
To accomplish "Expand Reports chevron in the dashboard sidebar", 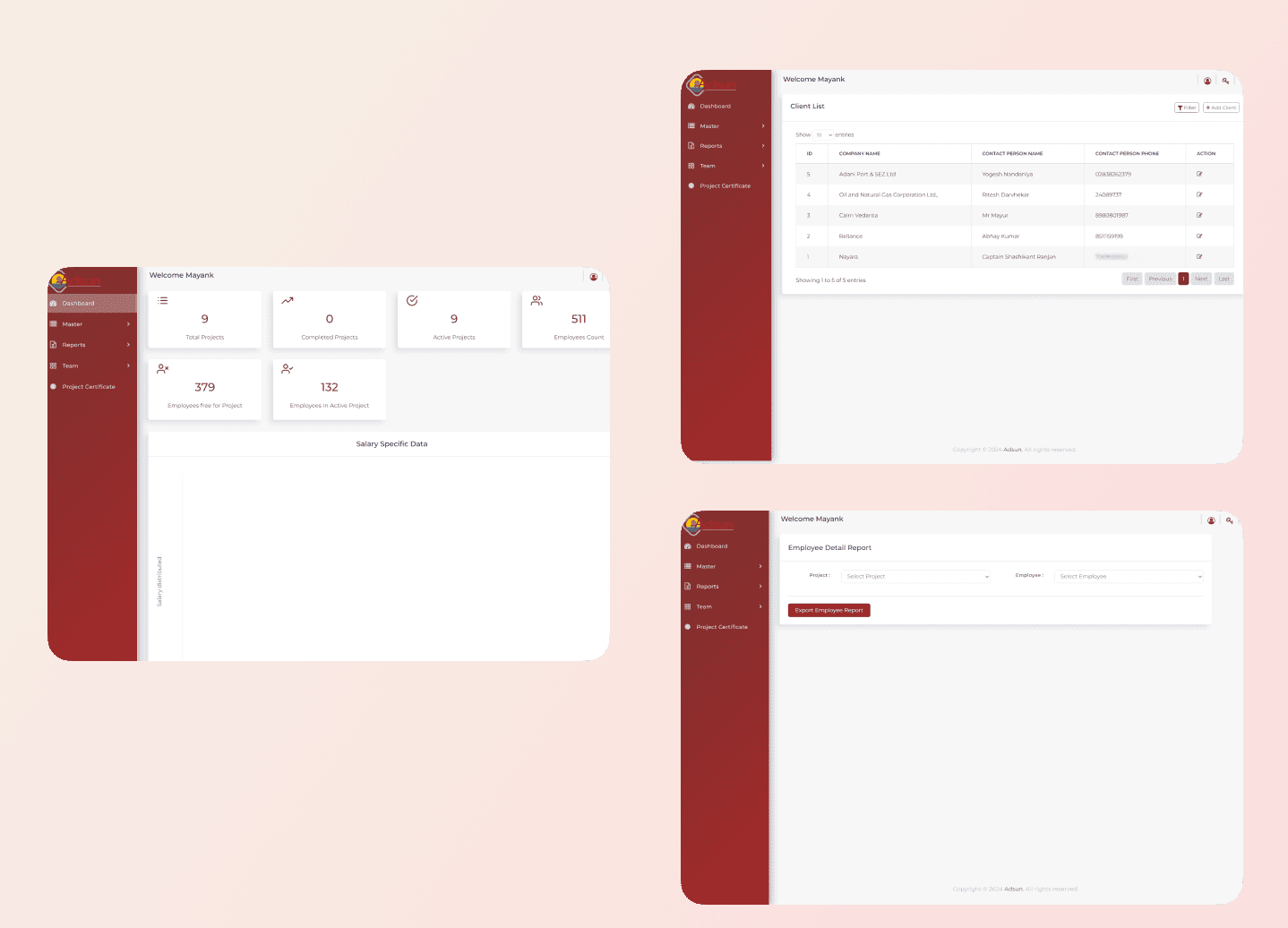I will pyautogui.click(x=128, y=345).
